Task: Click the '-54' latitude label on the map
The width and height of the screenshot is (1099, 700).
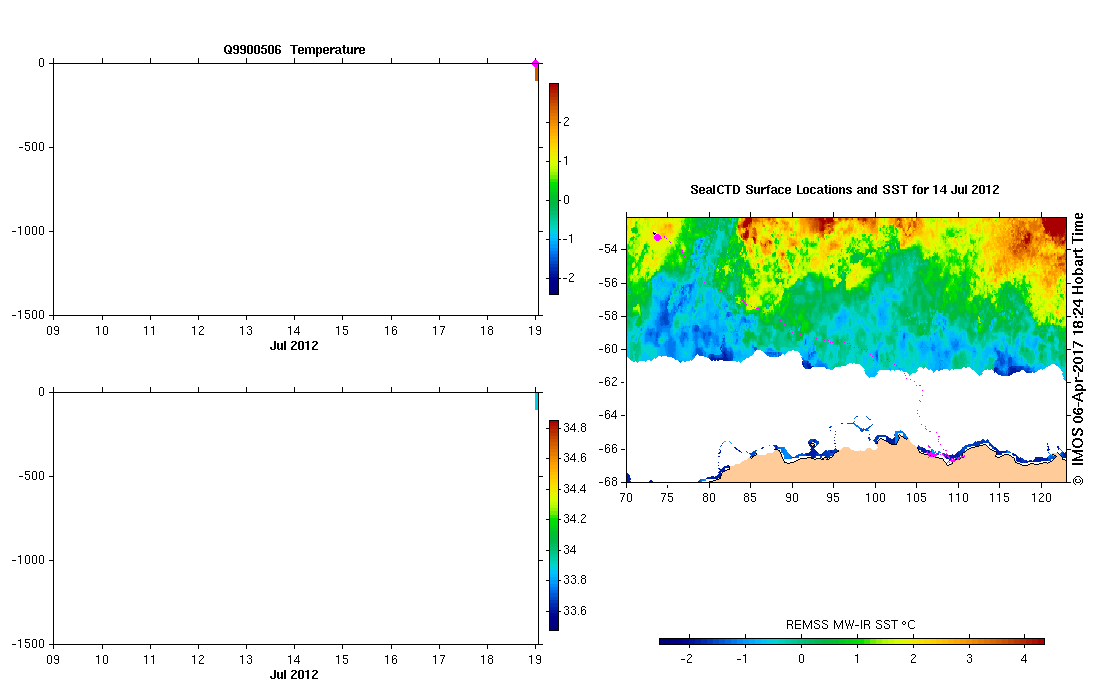Action: (x=608, y=249)
